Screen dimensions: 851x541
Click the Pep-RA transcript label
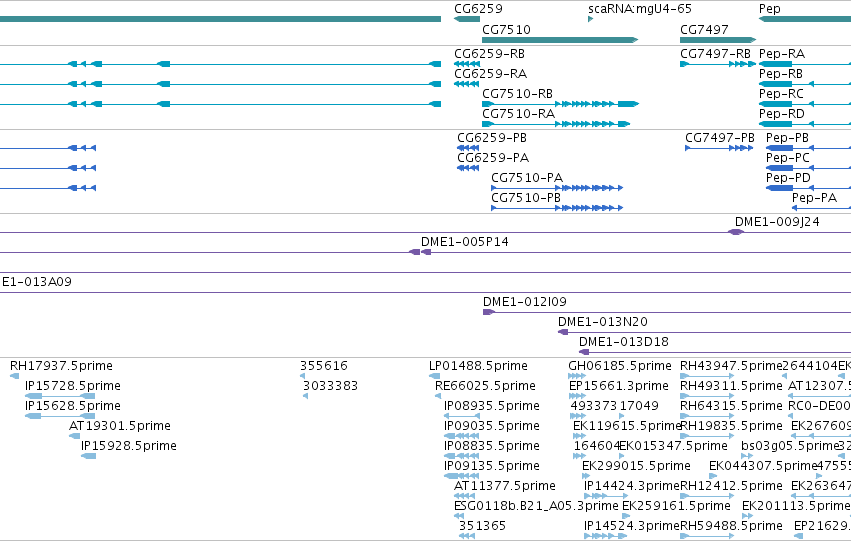tap(782, 54)
